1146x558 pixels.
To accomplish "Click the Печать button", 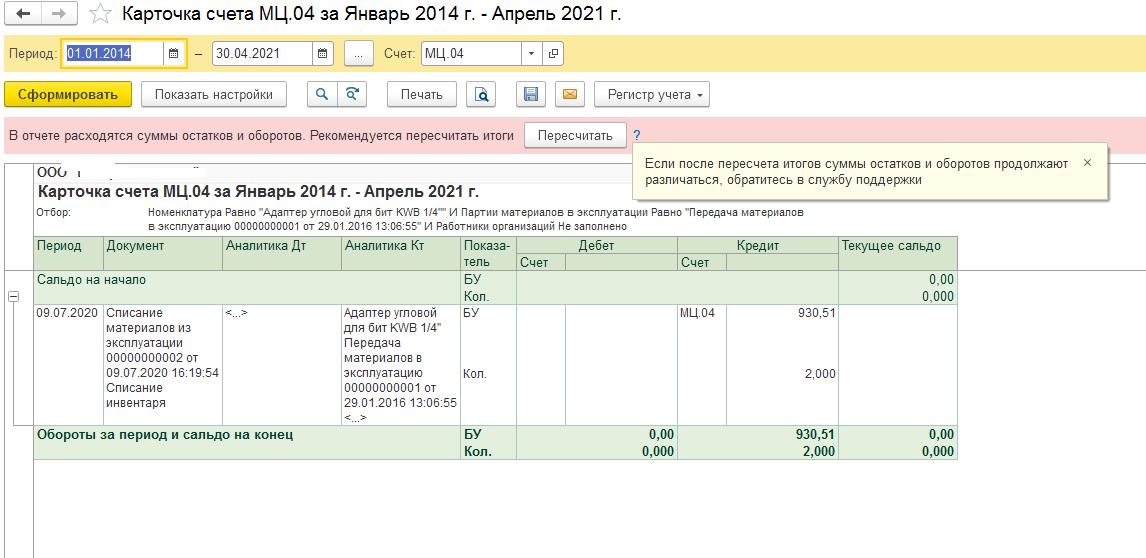I will point(422,94).
